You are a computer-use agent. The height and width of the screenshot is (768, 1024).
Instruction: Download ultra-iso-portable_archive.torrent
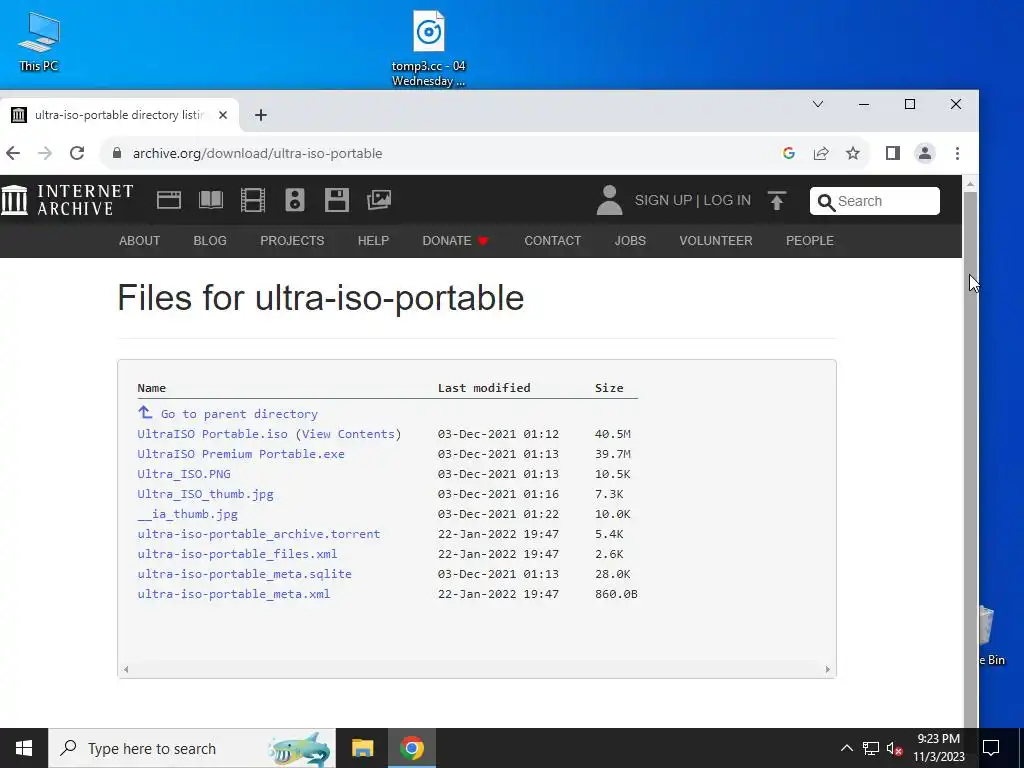click(x=259, y=534)
